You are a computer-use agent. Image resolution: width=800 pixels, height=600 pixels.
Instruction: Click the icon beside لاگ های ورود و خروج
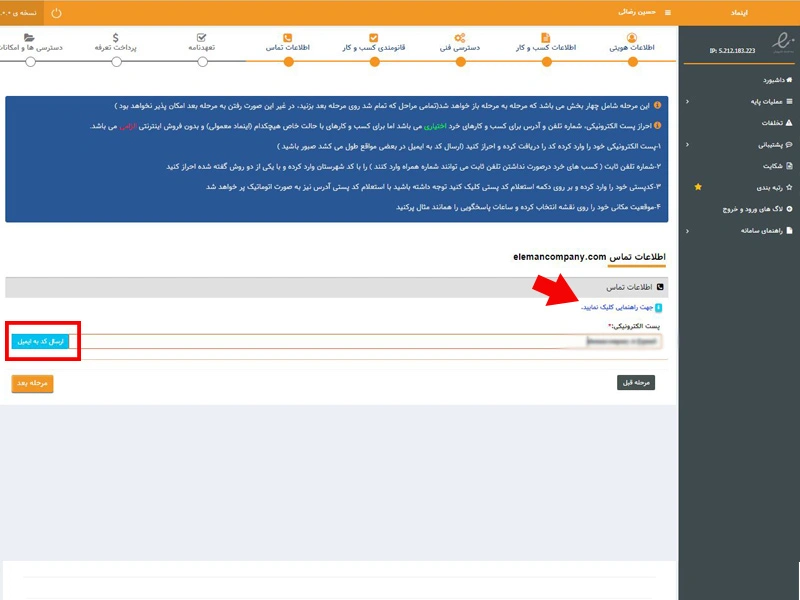(790, 209)
